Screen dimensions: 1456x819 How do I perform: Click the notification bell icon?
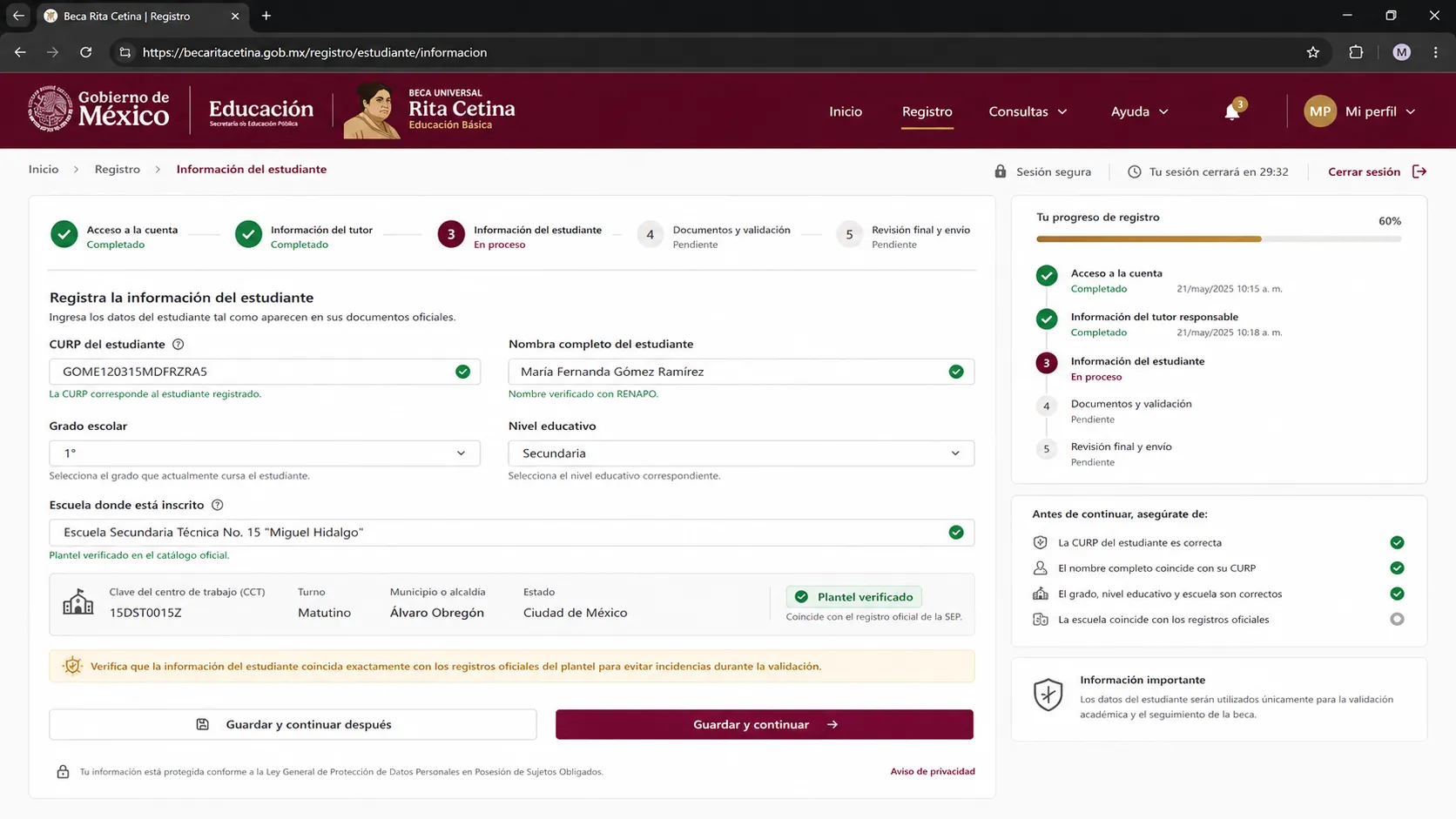coord(1231,112)
